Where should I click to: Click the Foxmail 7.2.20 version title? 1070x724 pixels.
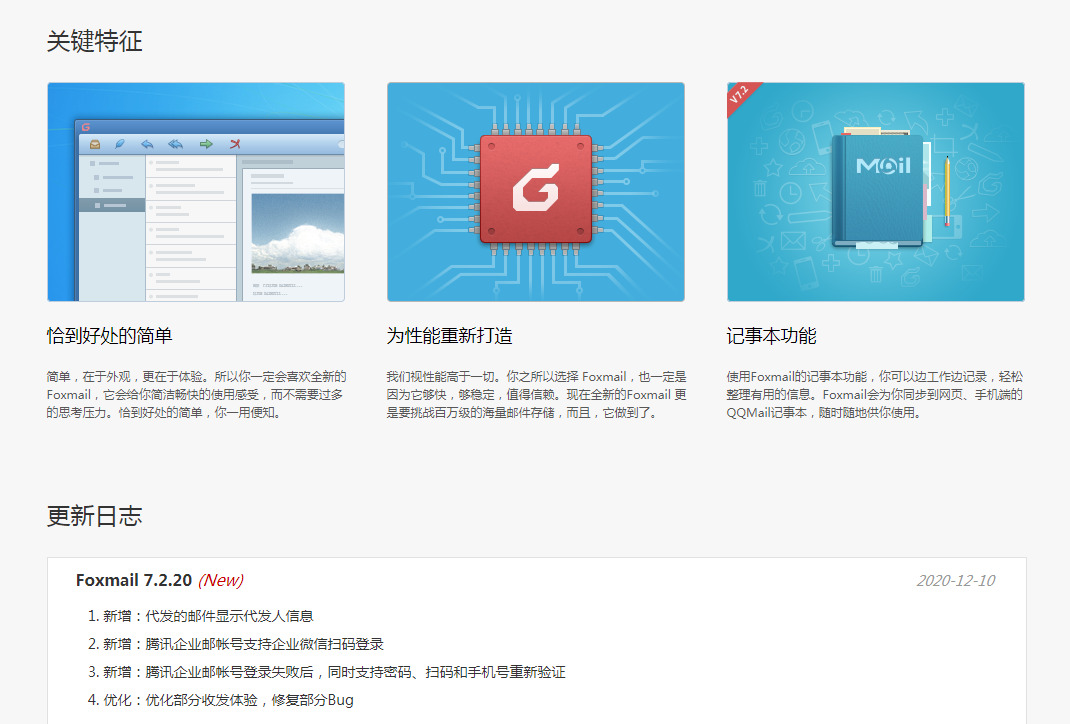134,580
